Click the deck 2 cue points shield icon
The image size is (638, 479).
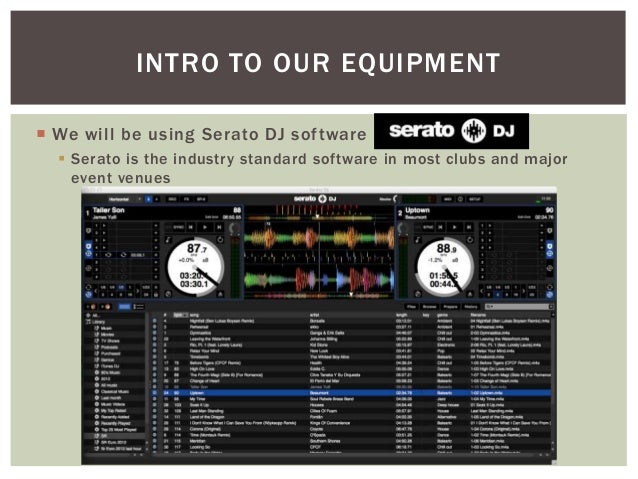pos(550,230)
